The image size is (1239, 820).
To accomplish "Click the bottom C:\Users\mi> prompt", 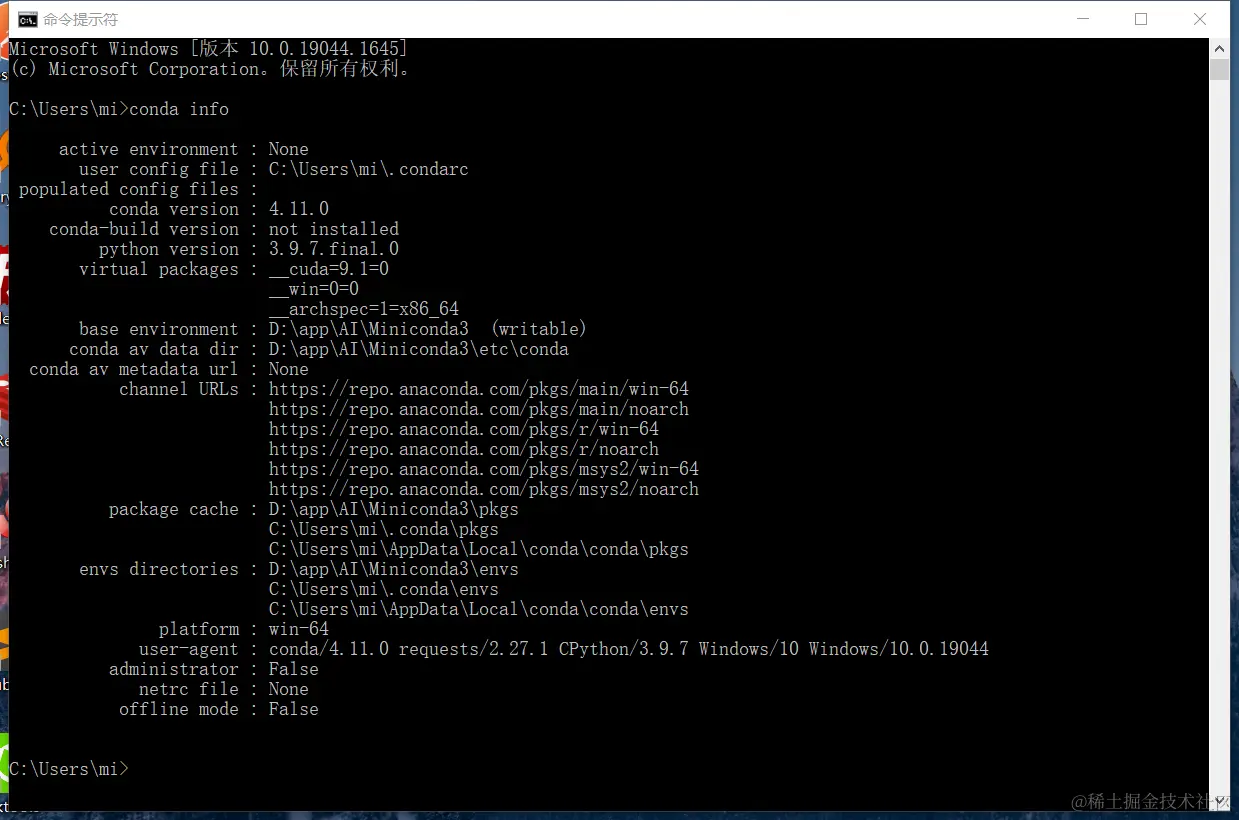I will [x=69, y=769].
